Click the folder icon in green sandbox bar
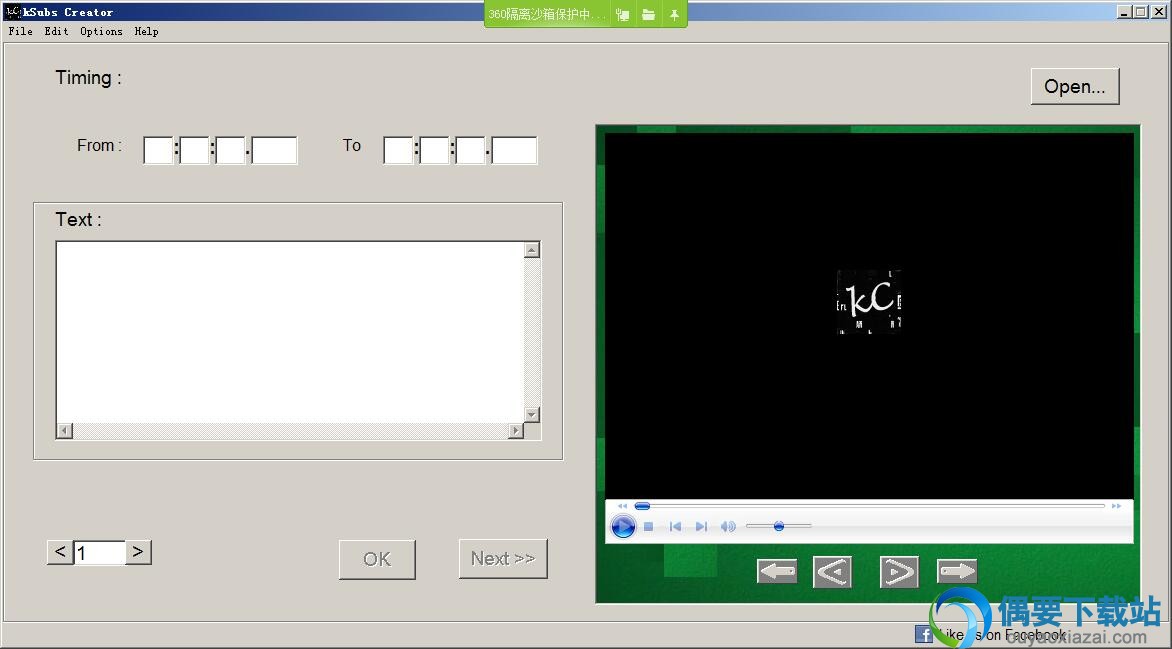This screenshot has height=649, width=1172. coord(649,15)
